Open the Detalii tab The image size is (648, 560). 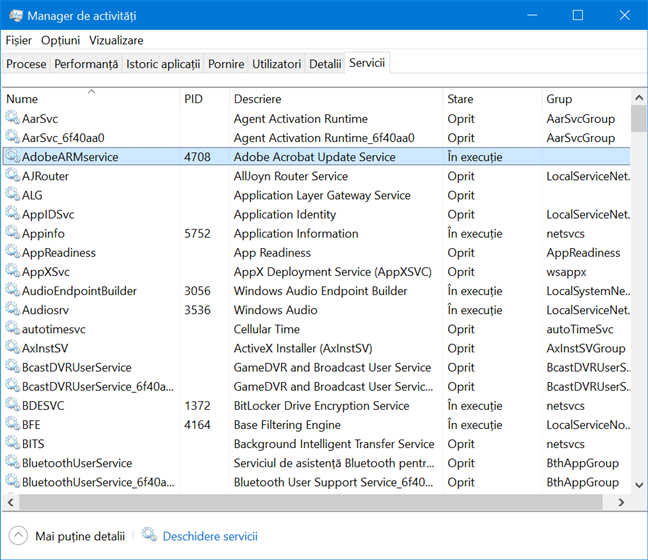325,64
